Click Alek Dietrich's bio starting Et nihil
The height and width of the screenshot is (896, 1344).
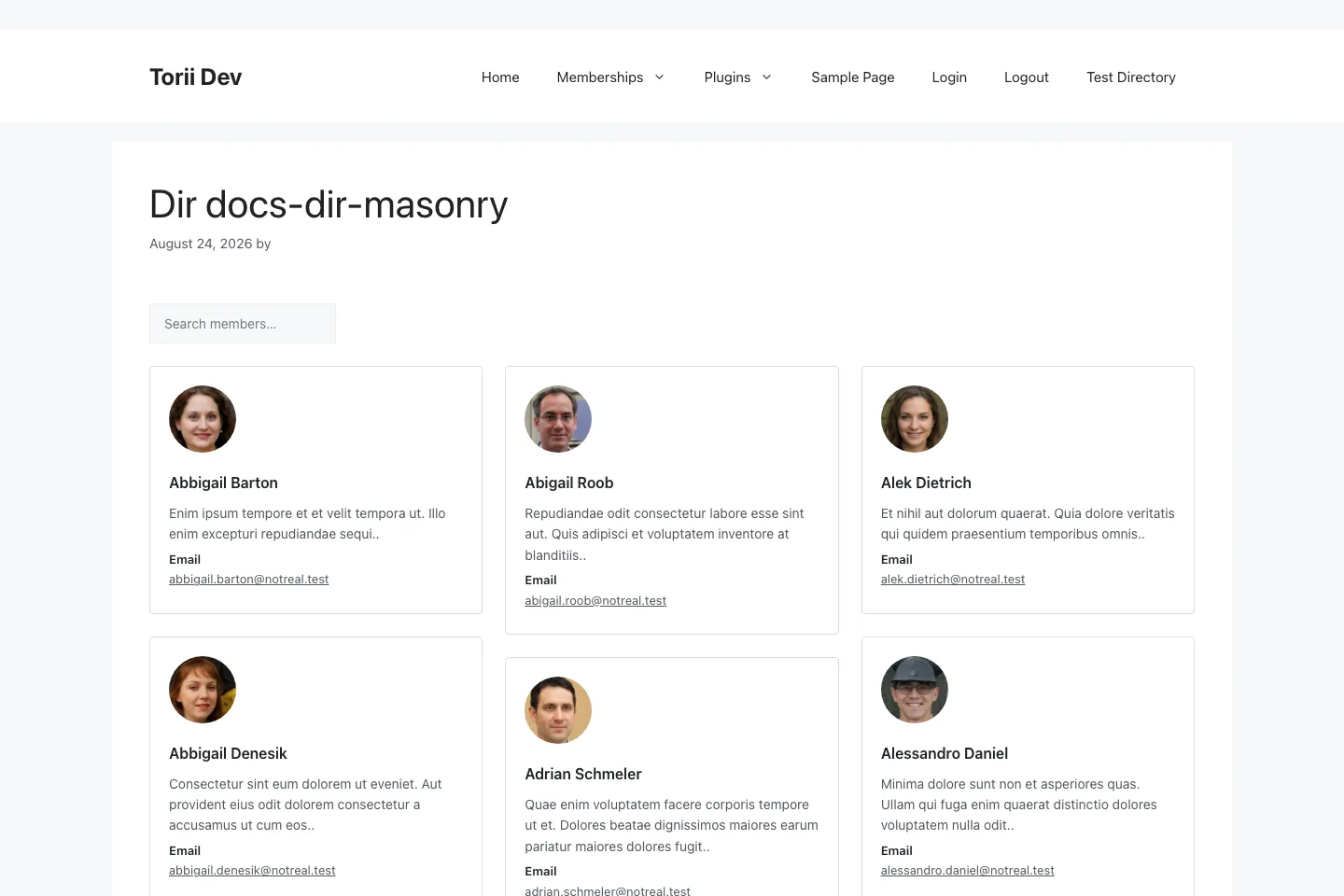(1028, 524)
